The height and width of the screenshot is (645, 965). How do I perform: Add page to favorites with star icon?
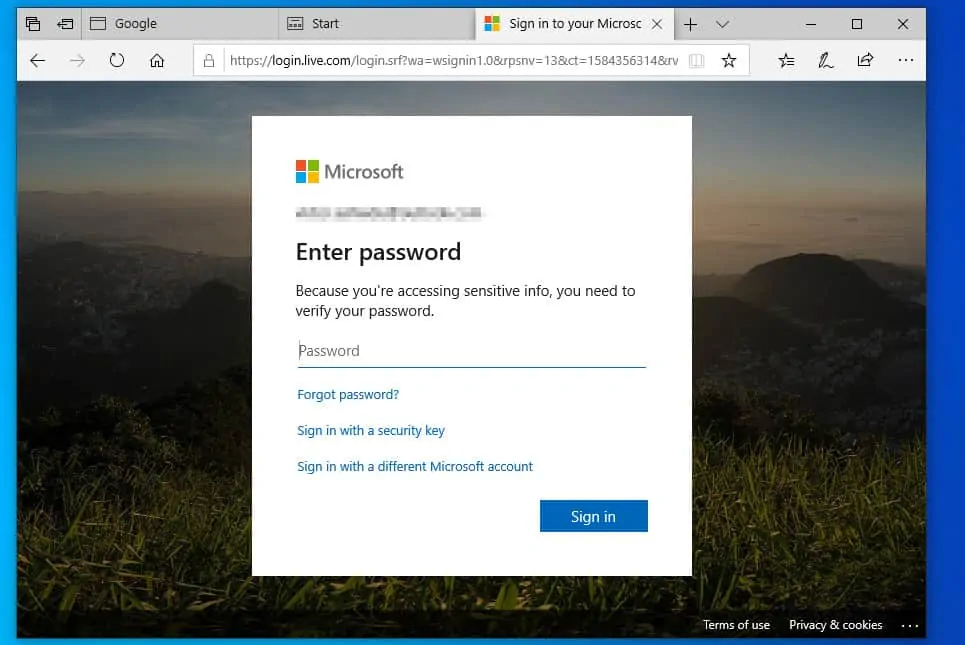click(x=729, y=61)
